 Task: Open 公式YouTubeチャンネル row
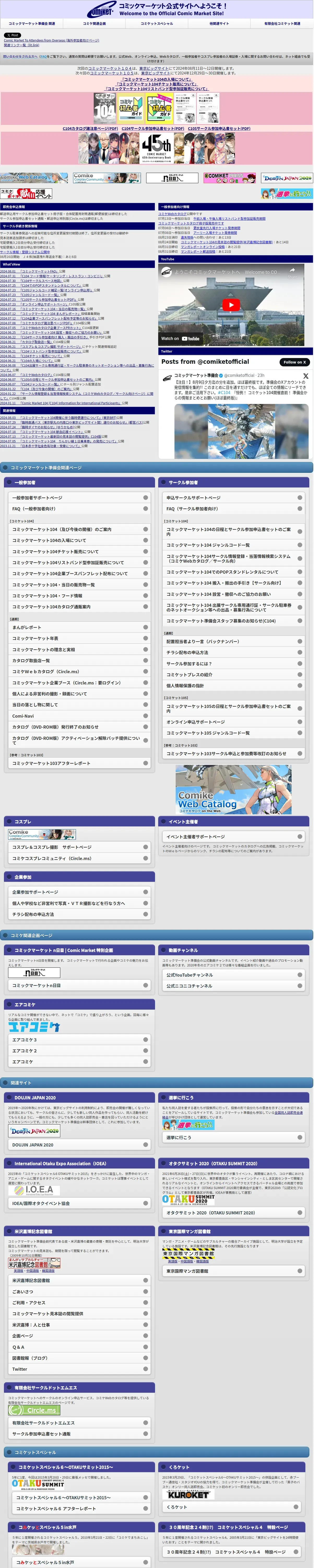tap(234, 975)
